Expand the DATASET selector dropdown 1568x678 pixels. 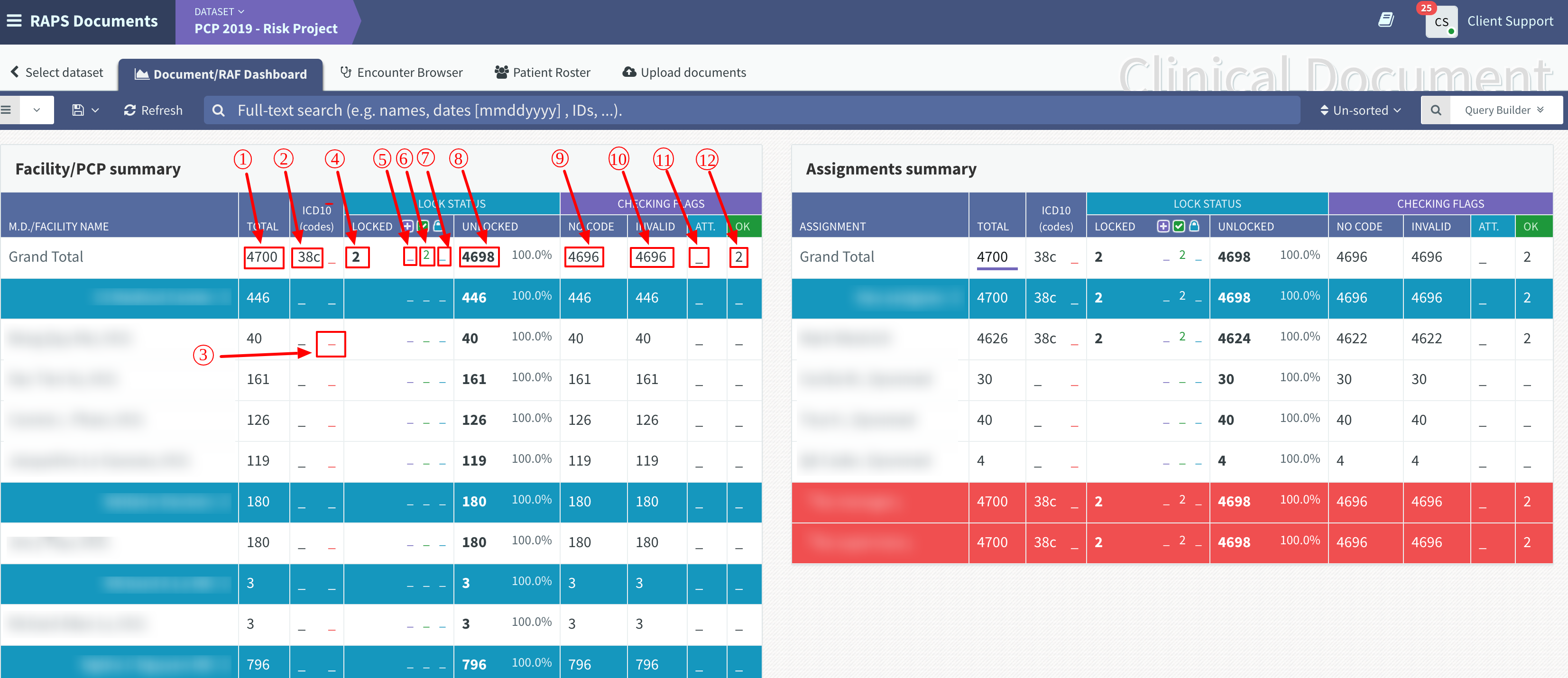[219, 11]
